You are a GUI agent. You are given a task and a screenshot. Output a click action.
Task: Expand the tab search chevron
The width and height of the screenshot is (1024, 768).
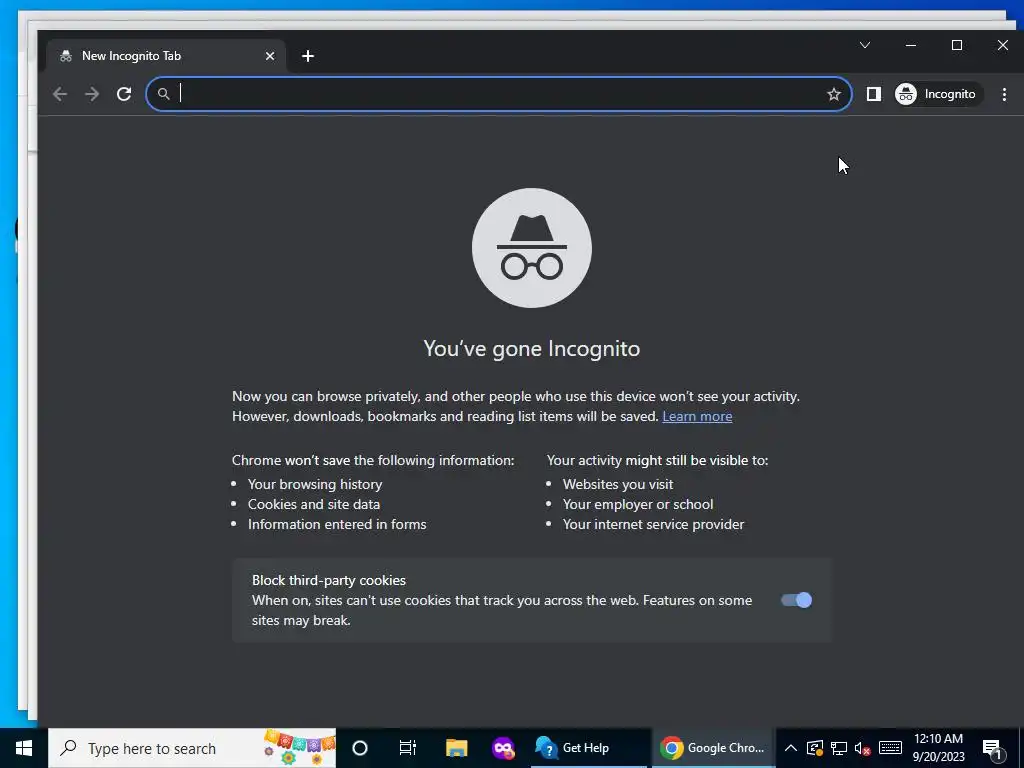[865, 45]
